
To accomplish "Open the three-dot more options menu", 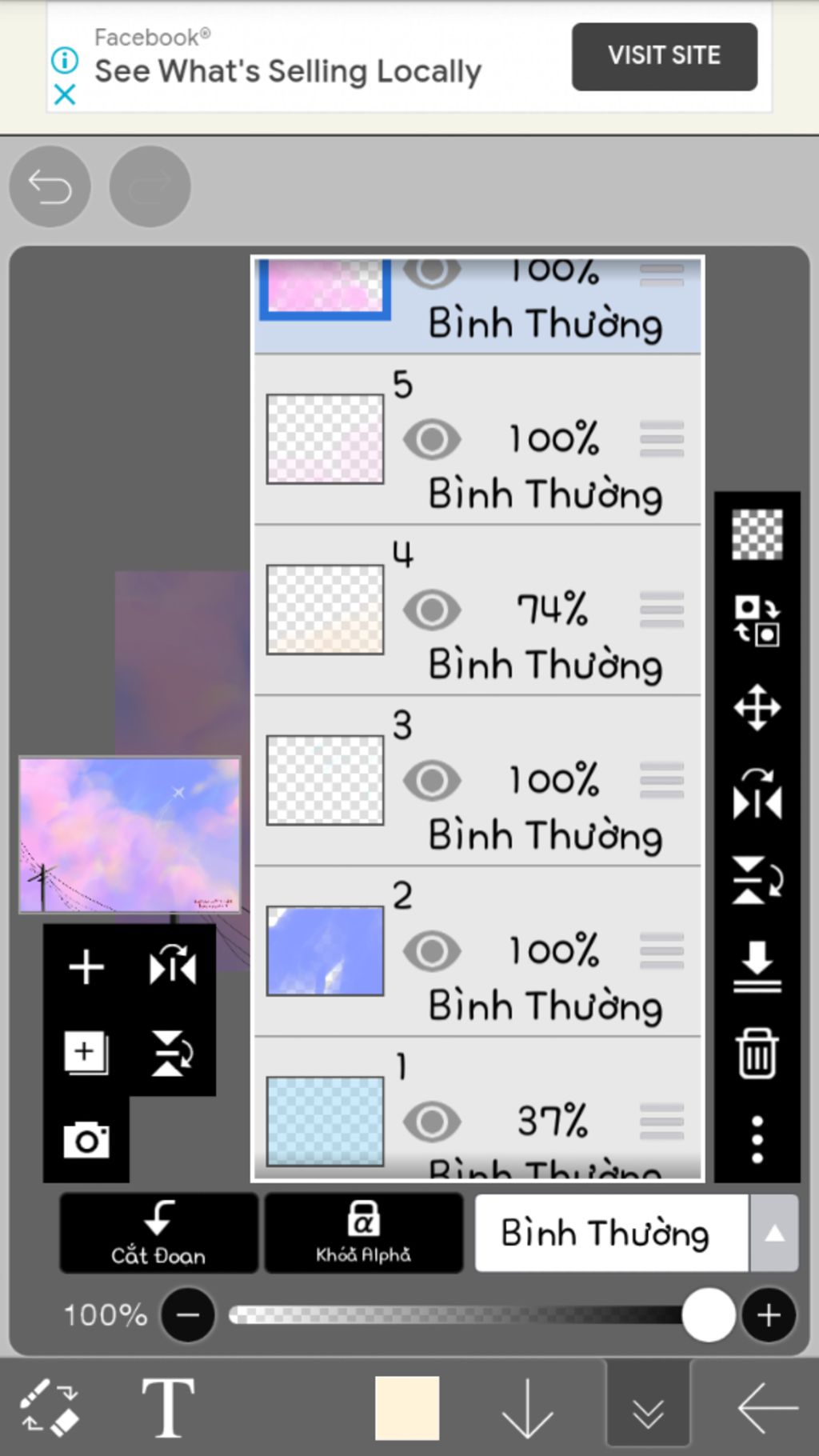I will click(x=757, y=1139).
